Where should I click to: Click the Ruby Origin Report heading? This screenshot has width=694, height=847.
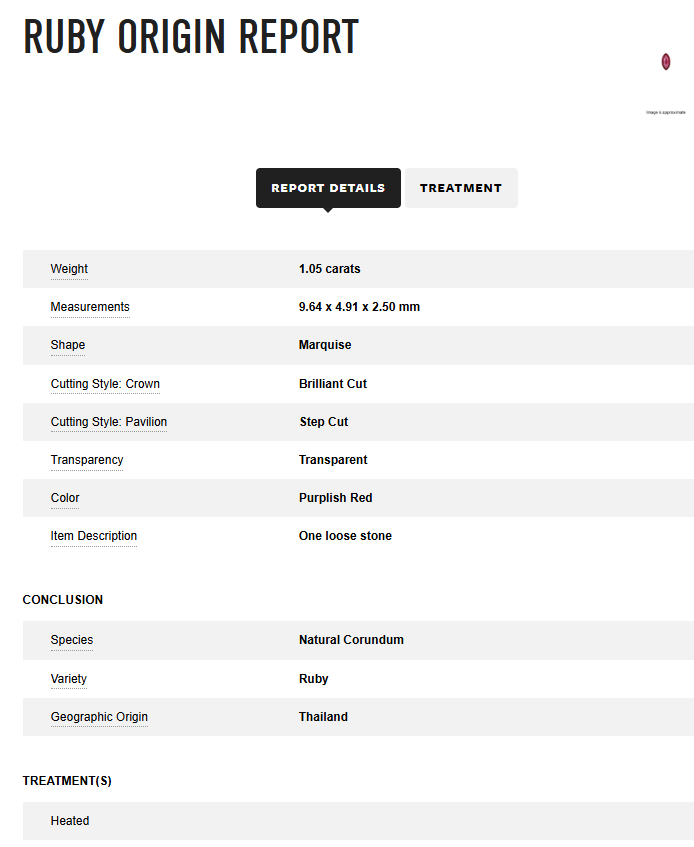pos(191,37)
